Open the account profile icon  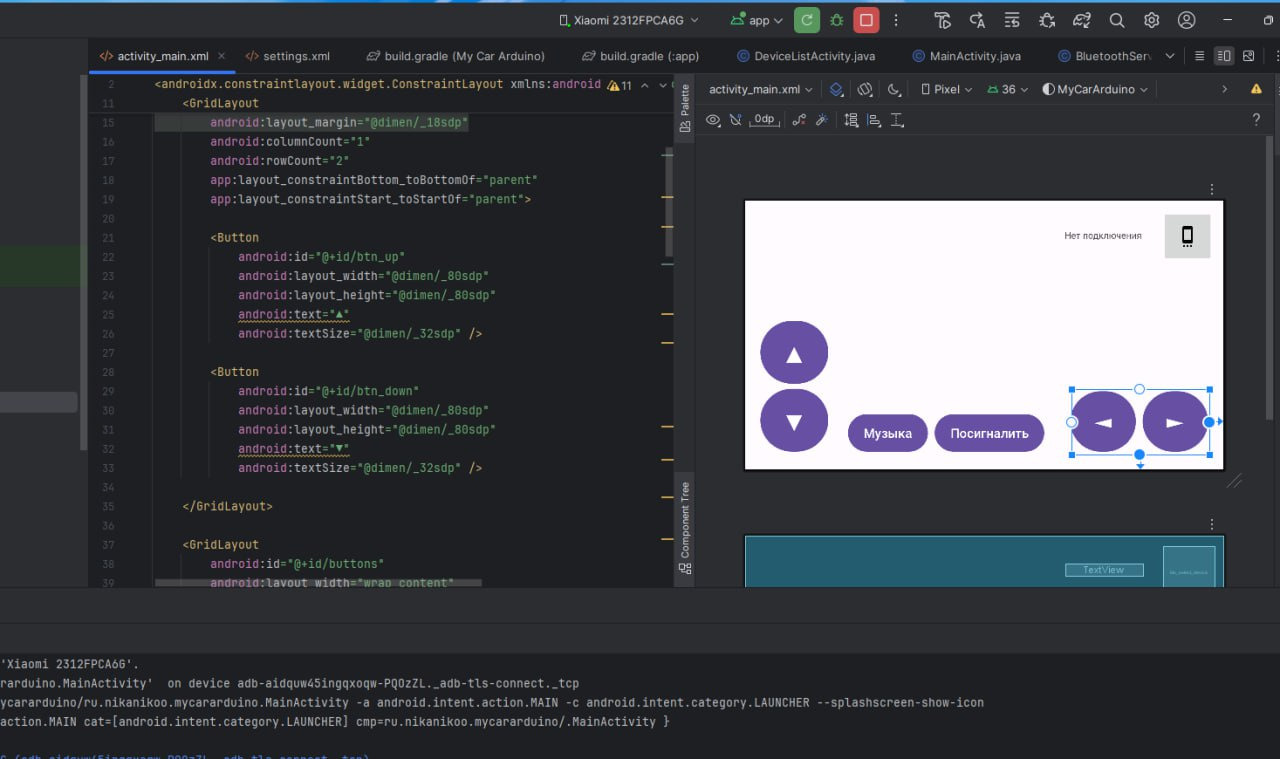(1186, 20)
